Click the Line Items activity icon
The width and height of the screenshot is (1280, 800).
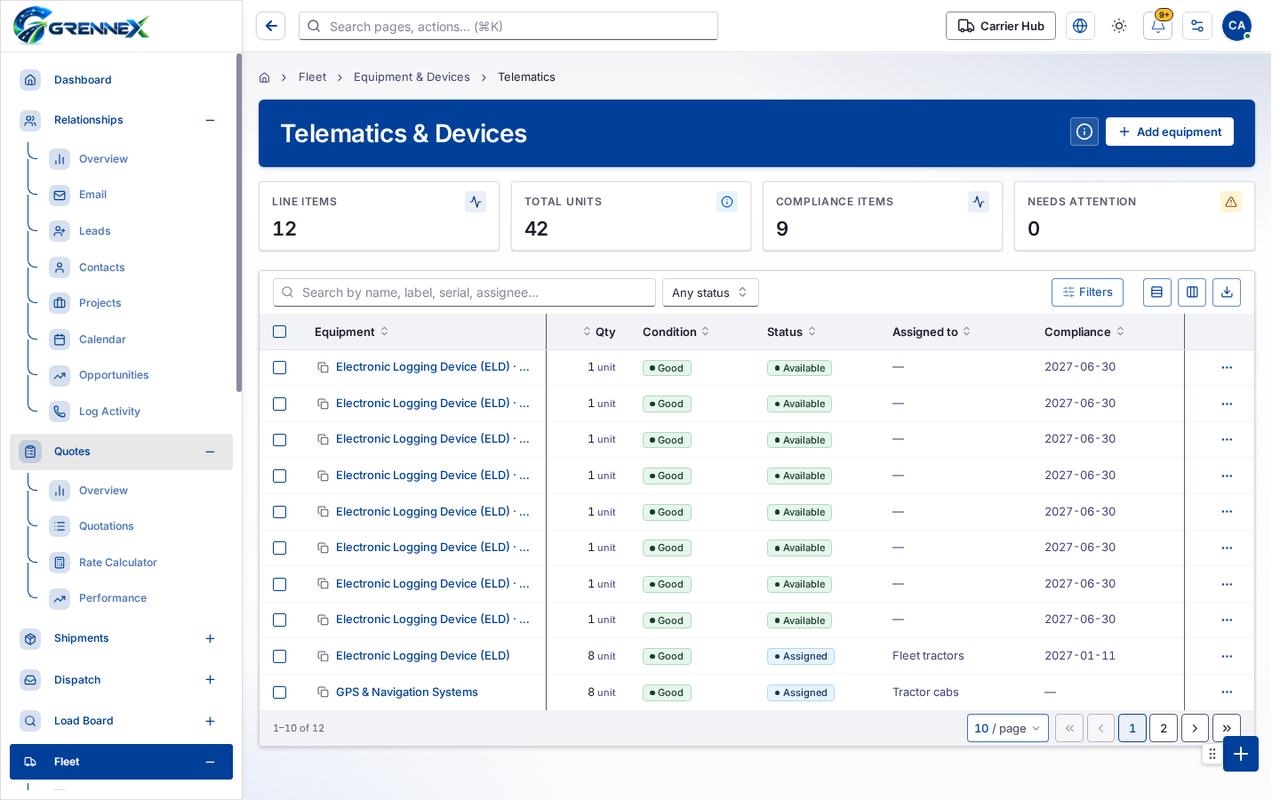(x=476, y=202)
